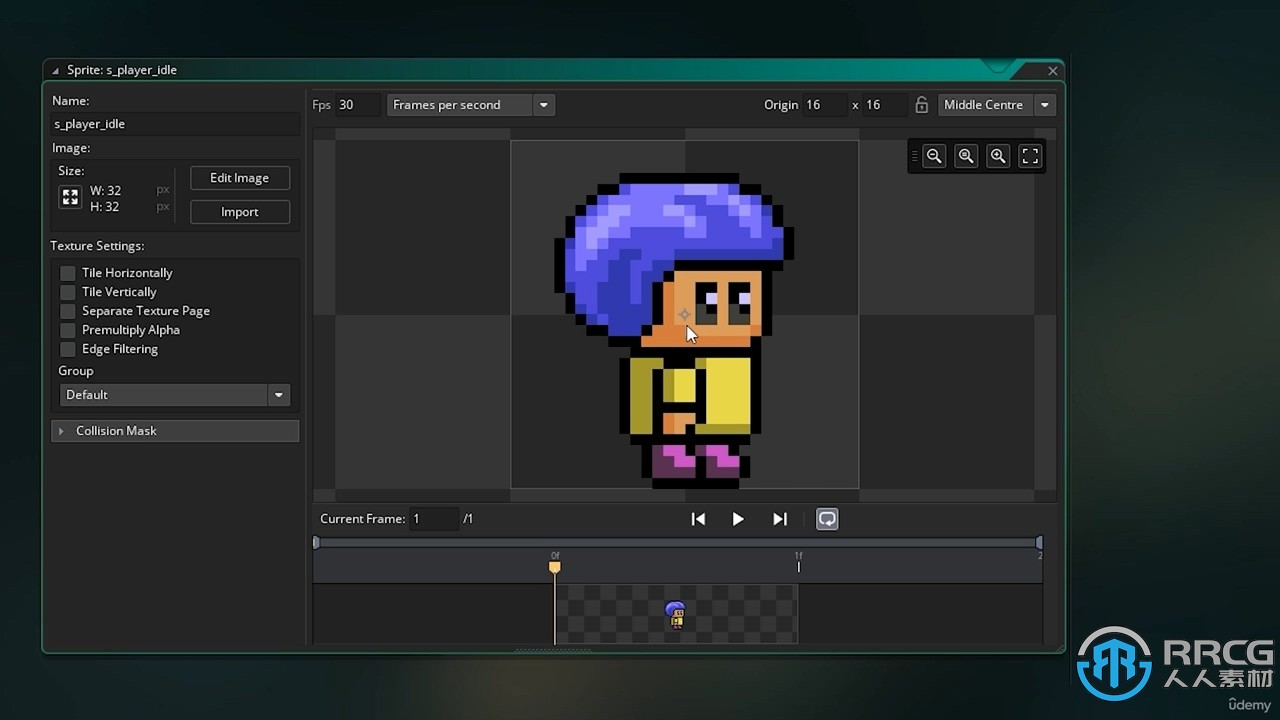Jump to the first frame
1280x720 pixels.
(x=698, y=519)
